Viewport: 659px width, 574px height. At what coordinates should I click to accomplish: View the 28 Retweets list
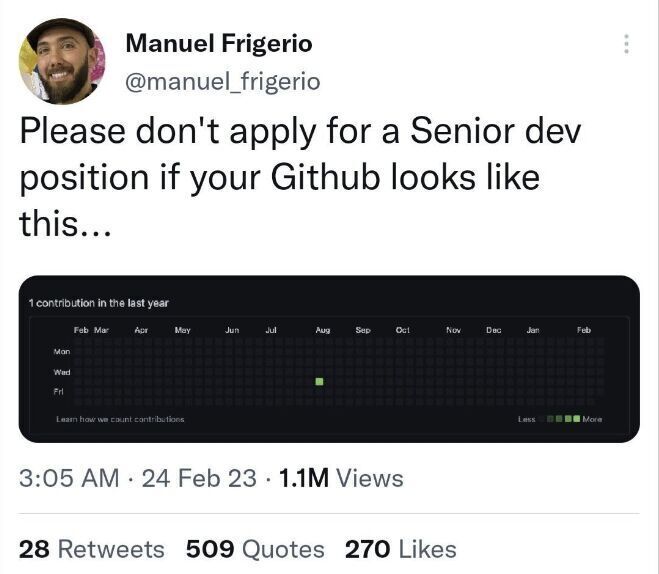point(92,549)
